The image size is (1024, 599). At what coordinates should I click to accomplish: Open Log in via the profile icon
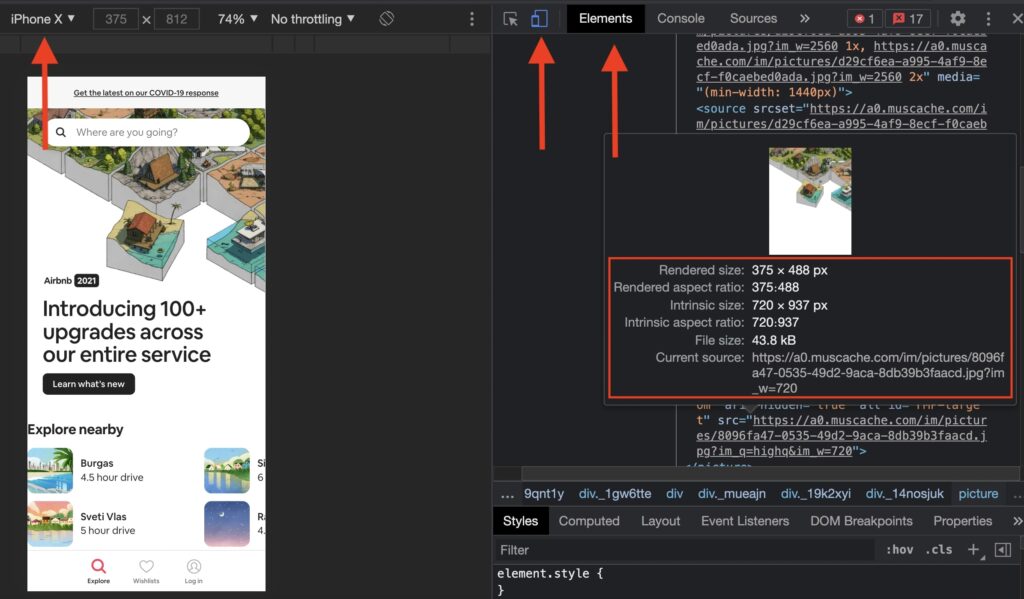tap(193, 568)
